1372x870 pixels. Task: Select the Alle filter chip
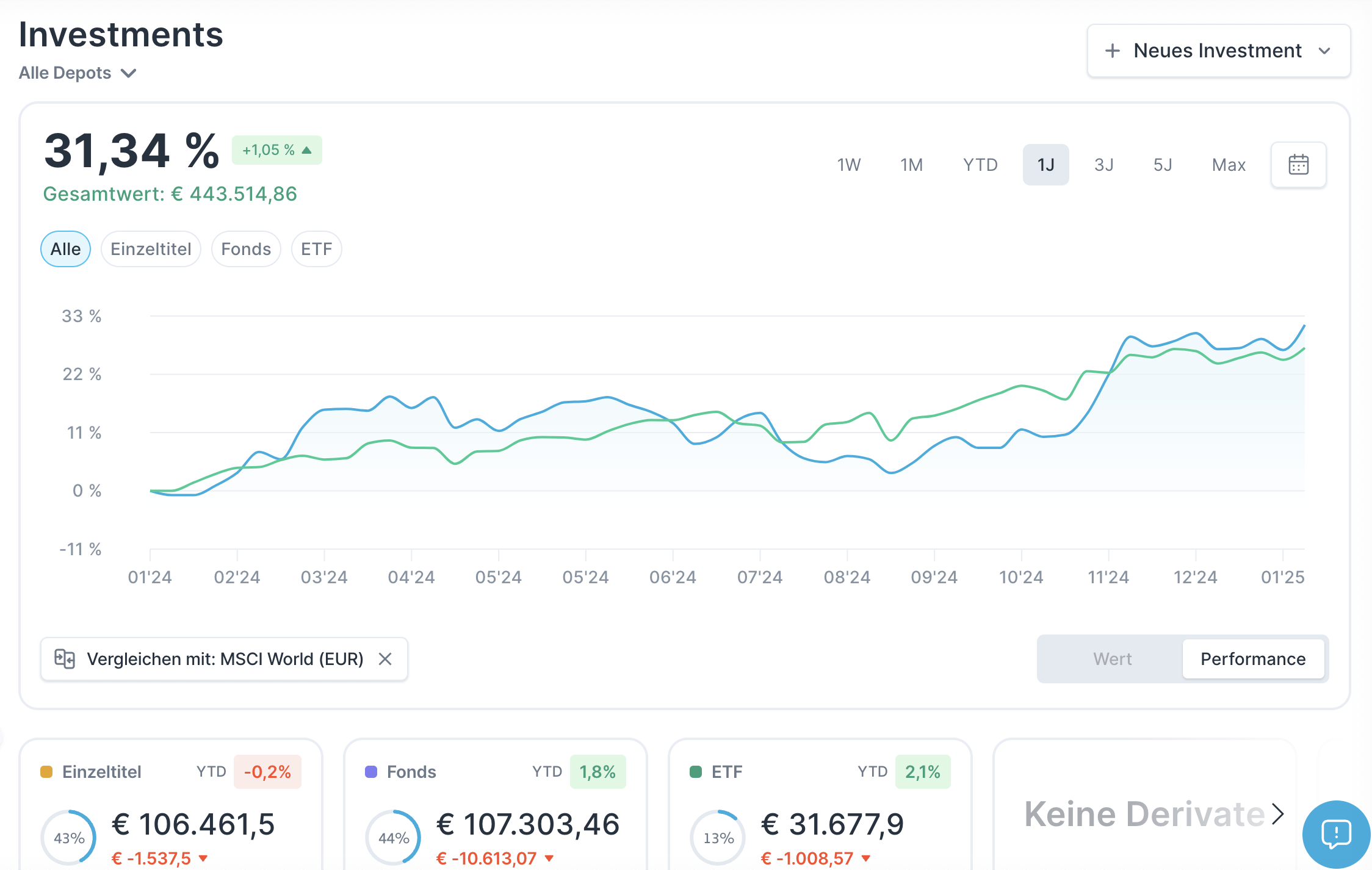(65, 249)
